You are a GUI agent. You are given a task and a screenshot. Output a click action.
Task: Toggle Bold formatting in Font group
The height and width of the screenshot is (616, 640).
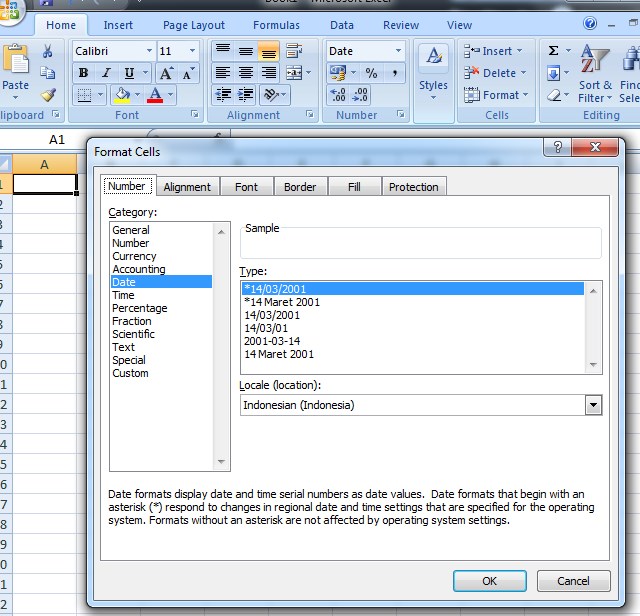point(83,73)
